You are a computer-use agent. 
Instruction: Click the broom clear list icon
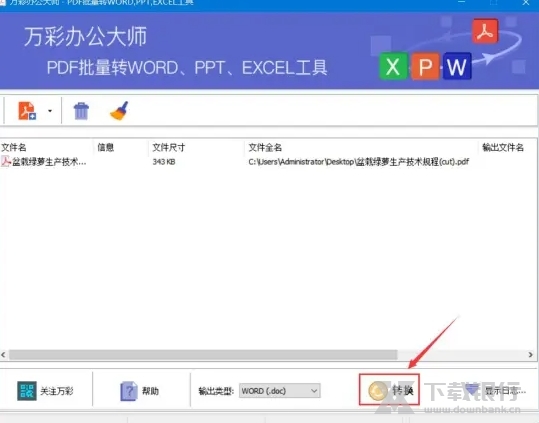119,111
